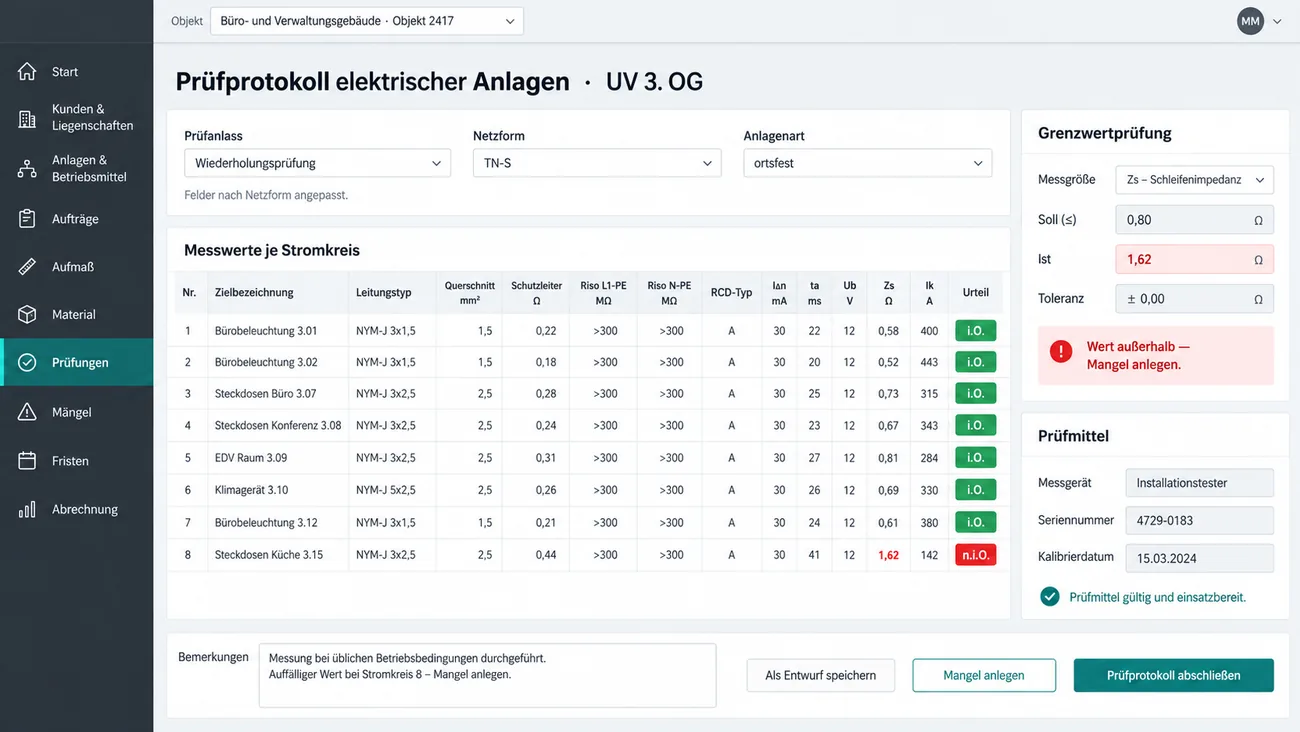
Task: Expand the user menu chevron
Action: click(1277, 21)
